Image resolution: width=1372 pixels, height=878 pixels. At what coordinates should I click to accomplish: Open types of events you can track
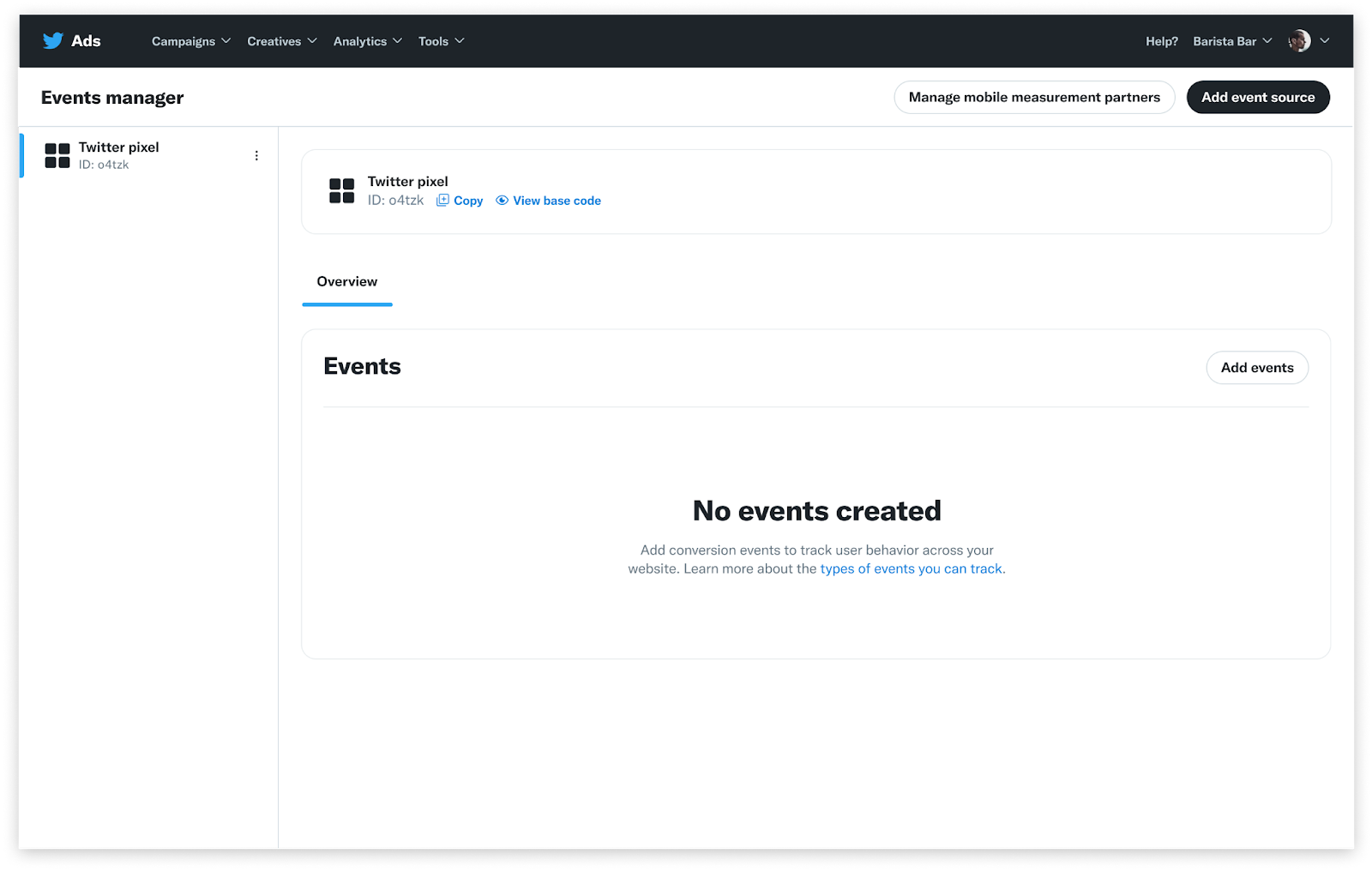pos(912,568)
